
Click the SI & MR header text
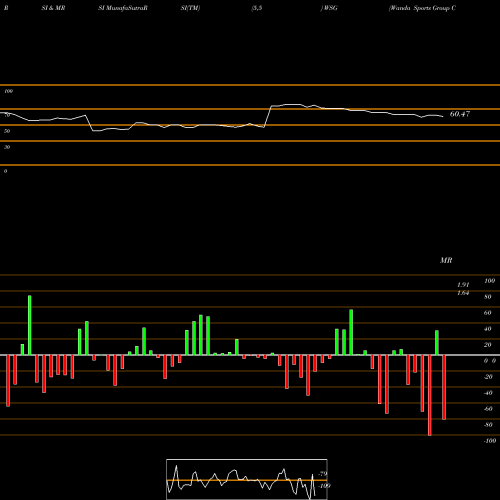(53, 8)
